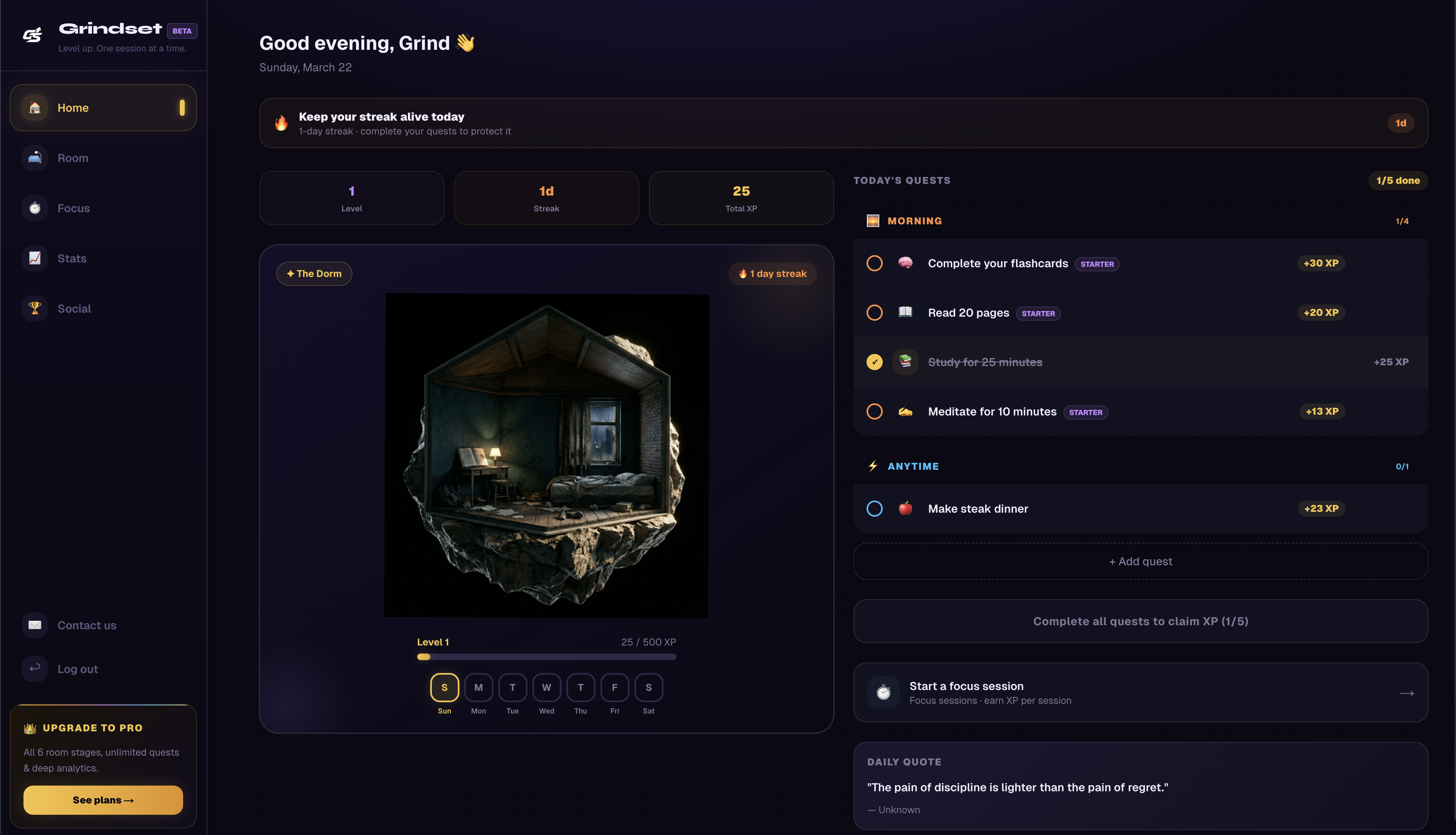Go to the Room page

(x=103, y=158)
